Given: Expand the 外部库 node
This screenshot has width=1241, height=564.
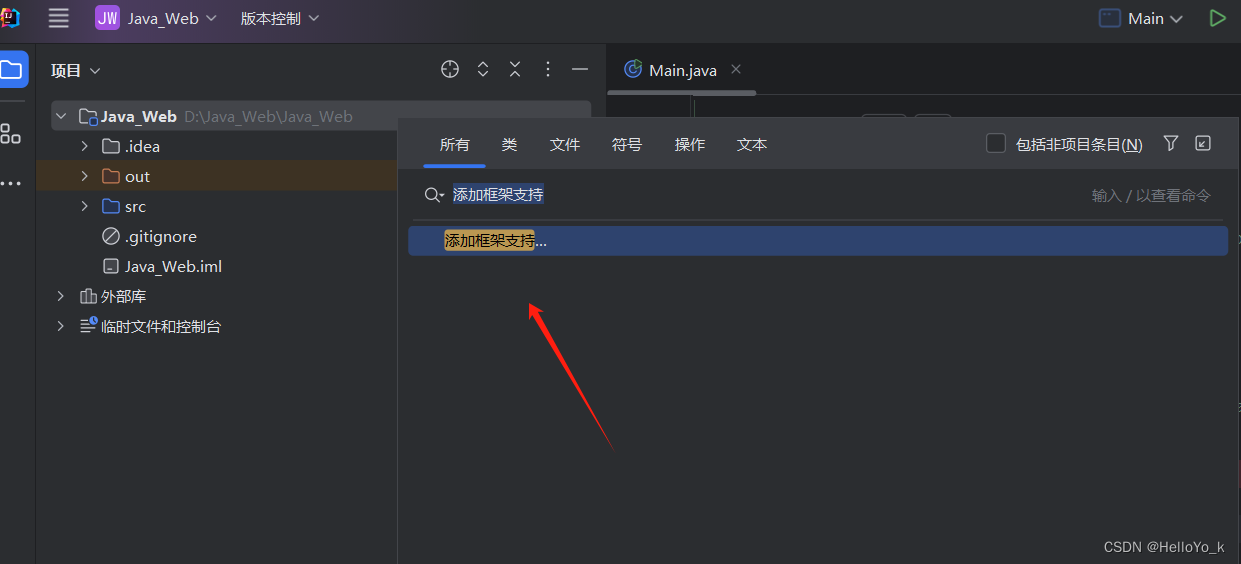Looking at the screenshot, I should [61, 296].
